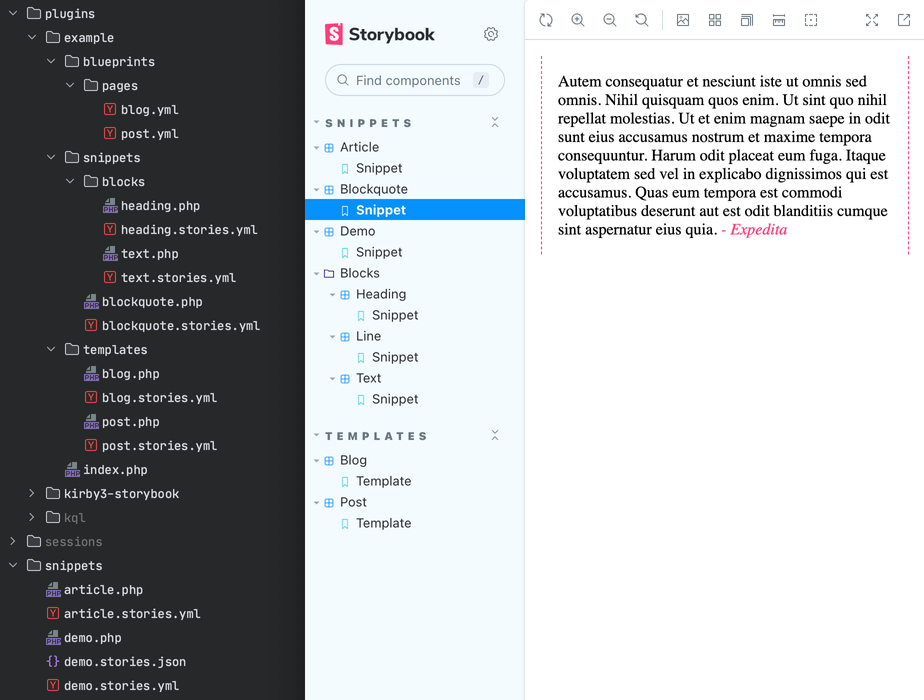Screen dimensions: 924x700
Task: Collapse the Blocks folder in sidebar
Action: [x=359, y=273]
